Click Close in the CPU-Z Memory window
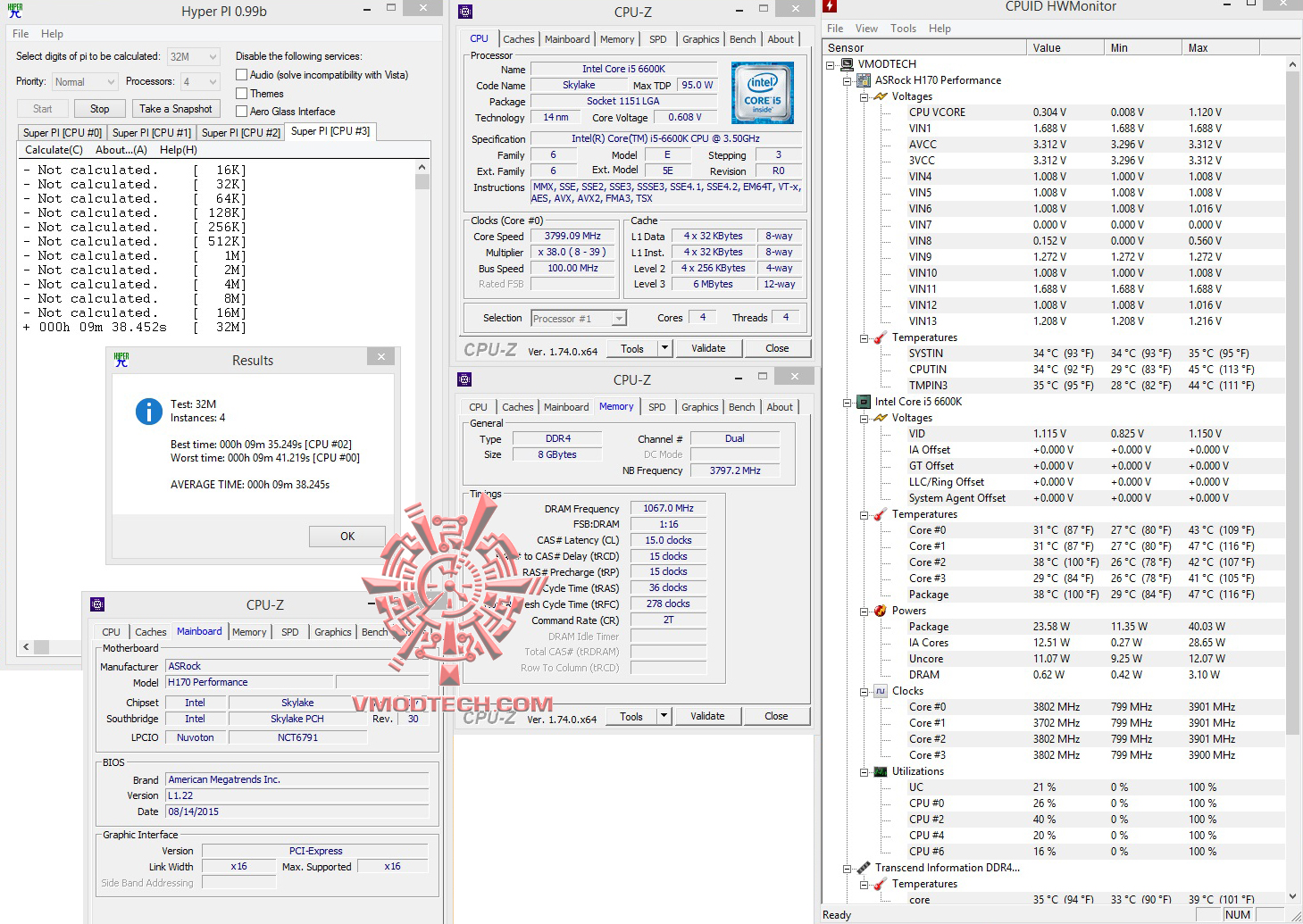This screenshot has width=1303, height=924. click(776, 716)
